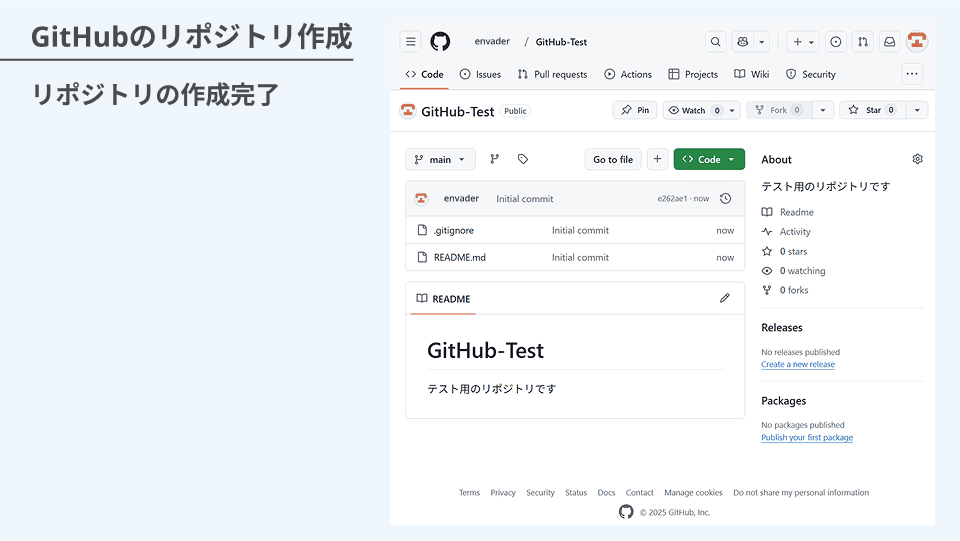Click Go to file button

[x=613, y=159]
